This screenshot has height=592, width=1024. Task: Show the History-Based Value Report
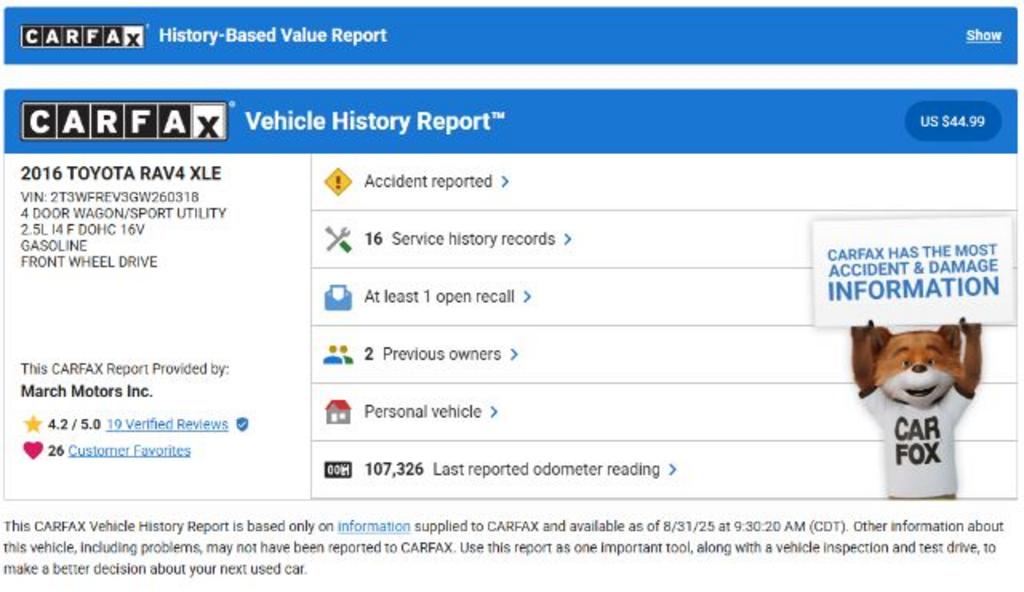[982, 35]
